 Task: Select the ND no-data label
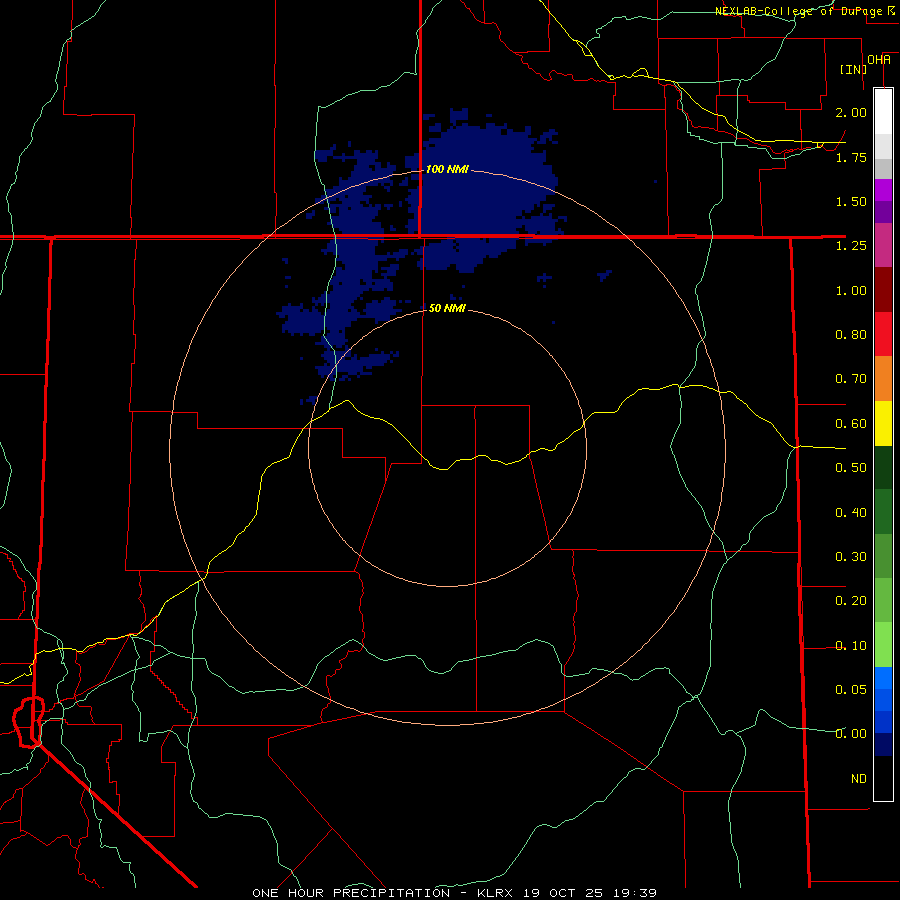pyautogui.click(x=859, y=779)
